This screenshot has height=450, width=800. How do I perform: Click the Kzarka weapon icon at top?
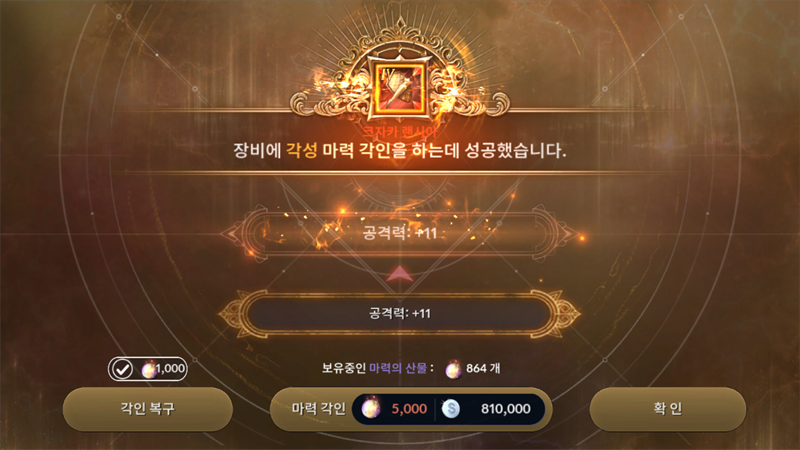click(x=400, y=89)
